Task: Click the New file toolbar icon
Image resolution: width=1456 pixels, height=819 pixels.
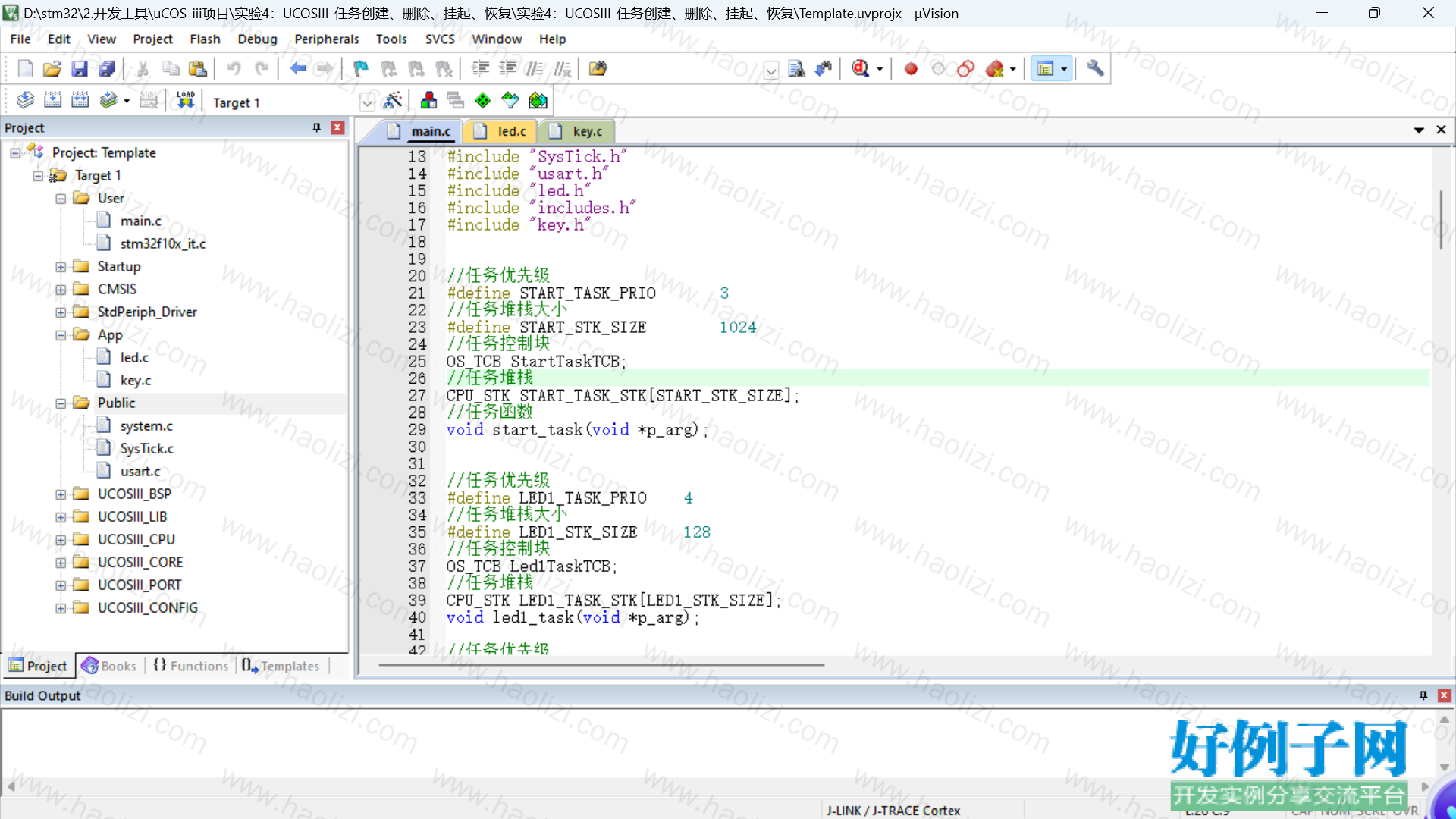Action: pos(25,69)
